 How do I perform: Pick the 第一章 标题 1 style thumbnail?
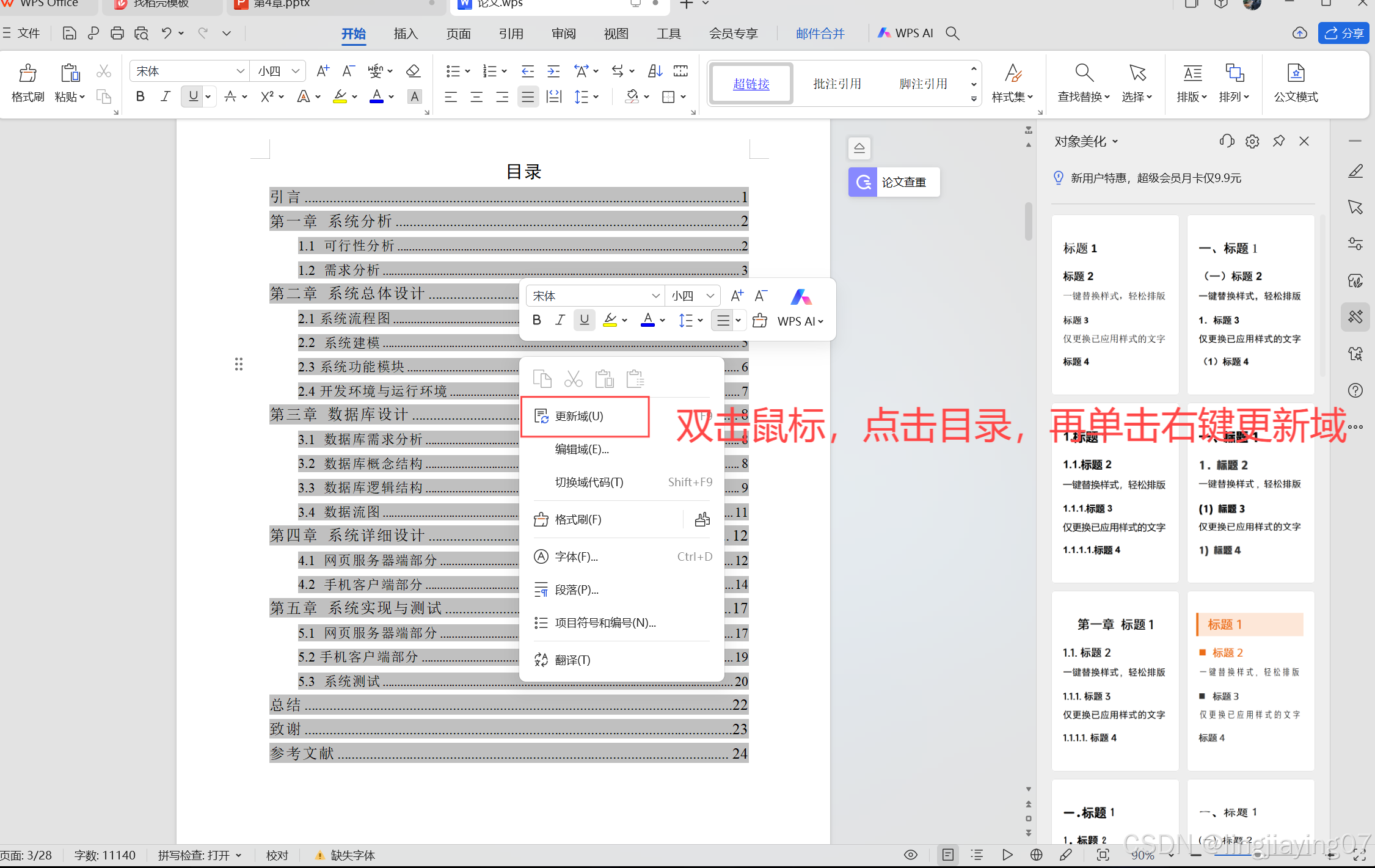click(1115, 680)
